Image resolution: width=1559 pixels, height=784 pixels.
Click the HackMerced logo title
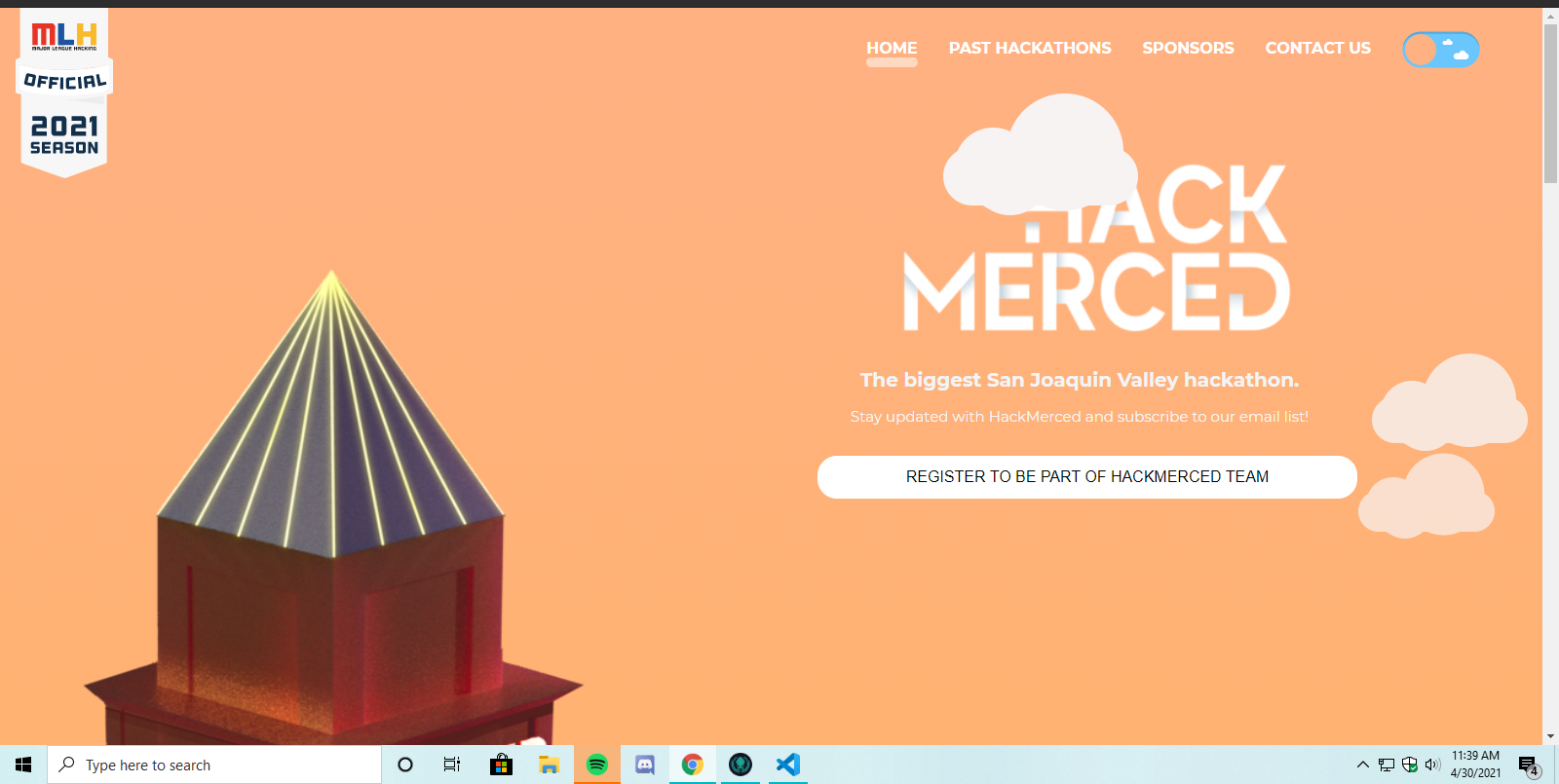pyautogui.click(x=1097, y=248)
